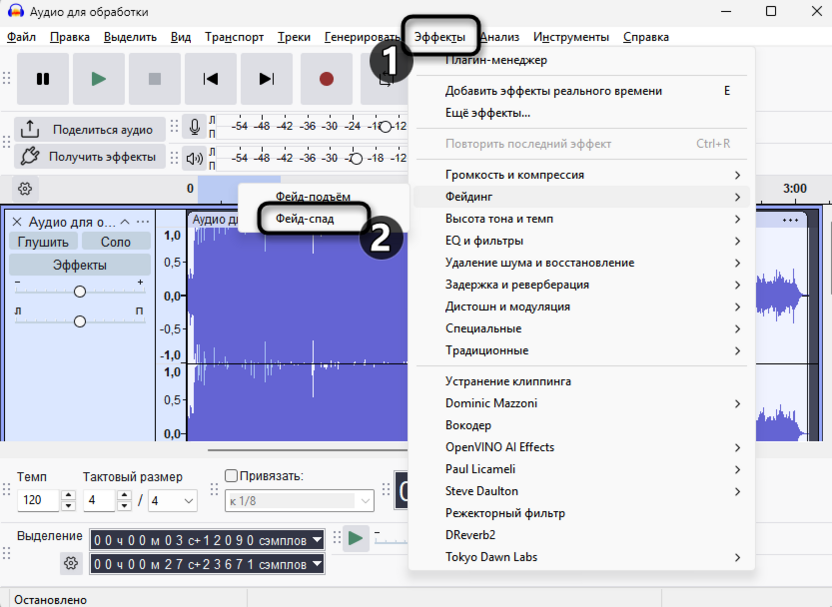This screenshot has height=607, width=832.
Task: Open timeline options gear icon
Action: (x=25, y=188)
